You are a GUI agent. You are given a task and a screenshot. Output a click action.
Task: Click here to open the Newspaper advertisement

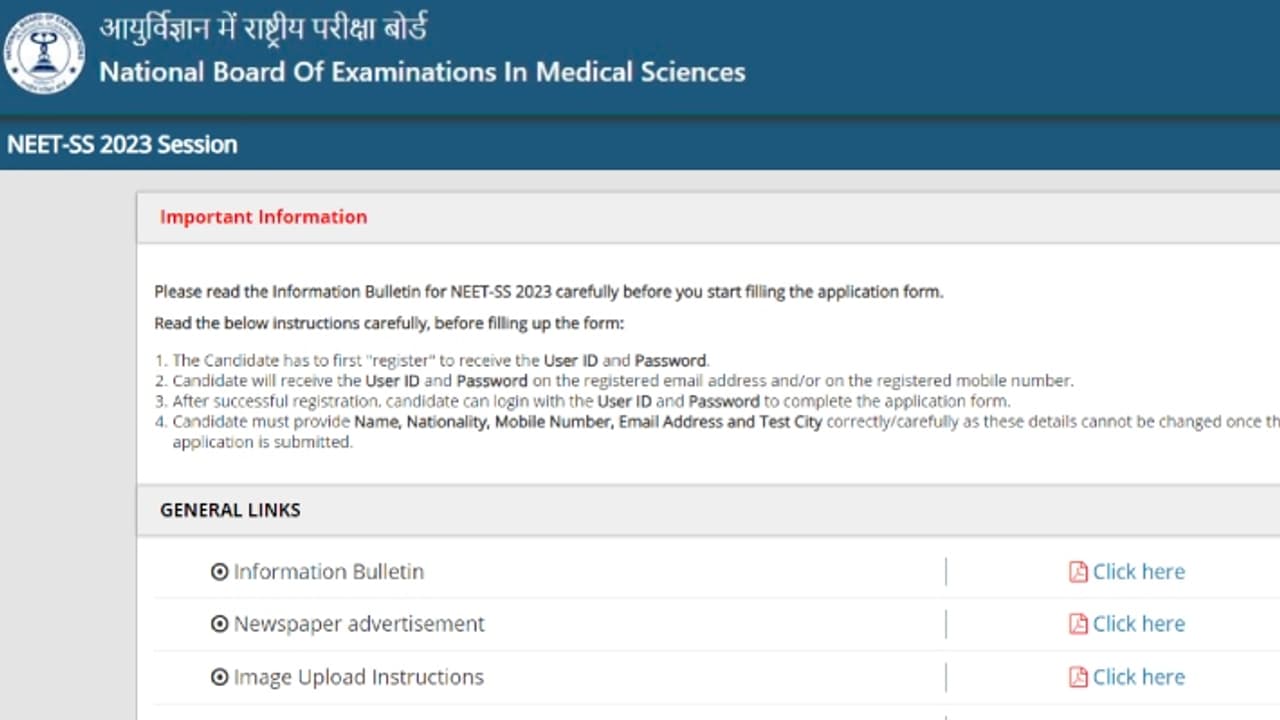pyautogui.click(x=1139, y=623)
